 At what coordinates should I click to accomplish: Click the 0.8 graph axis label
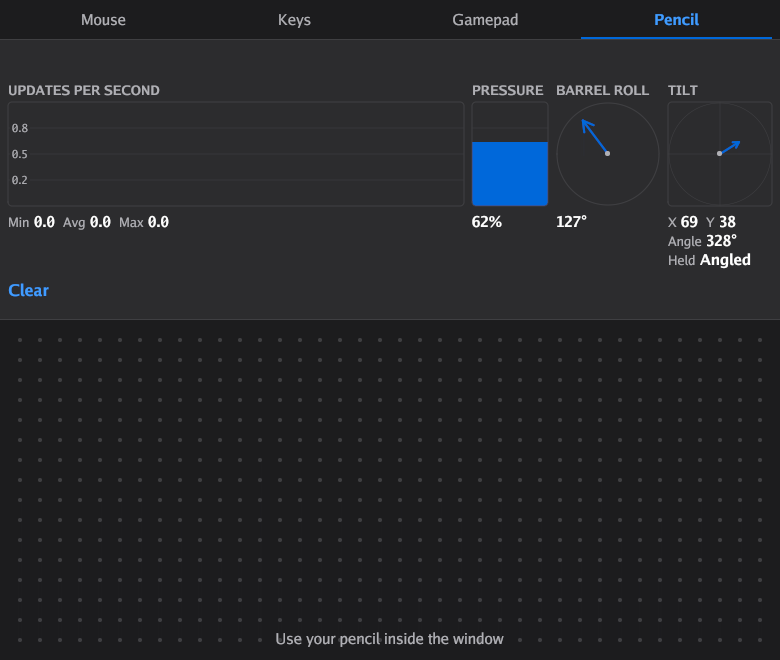[x=20, y=128]
